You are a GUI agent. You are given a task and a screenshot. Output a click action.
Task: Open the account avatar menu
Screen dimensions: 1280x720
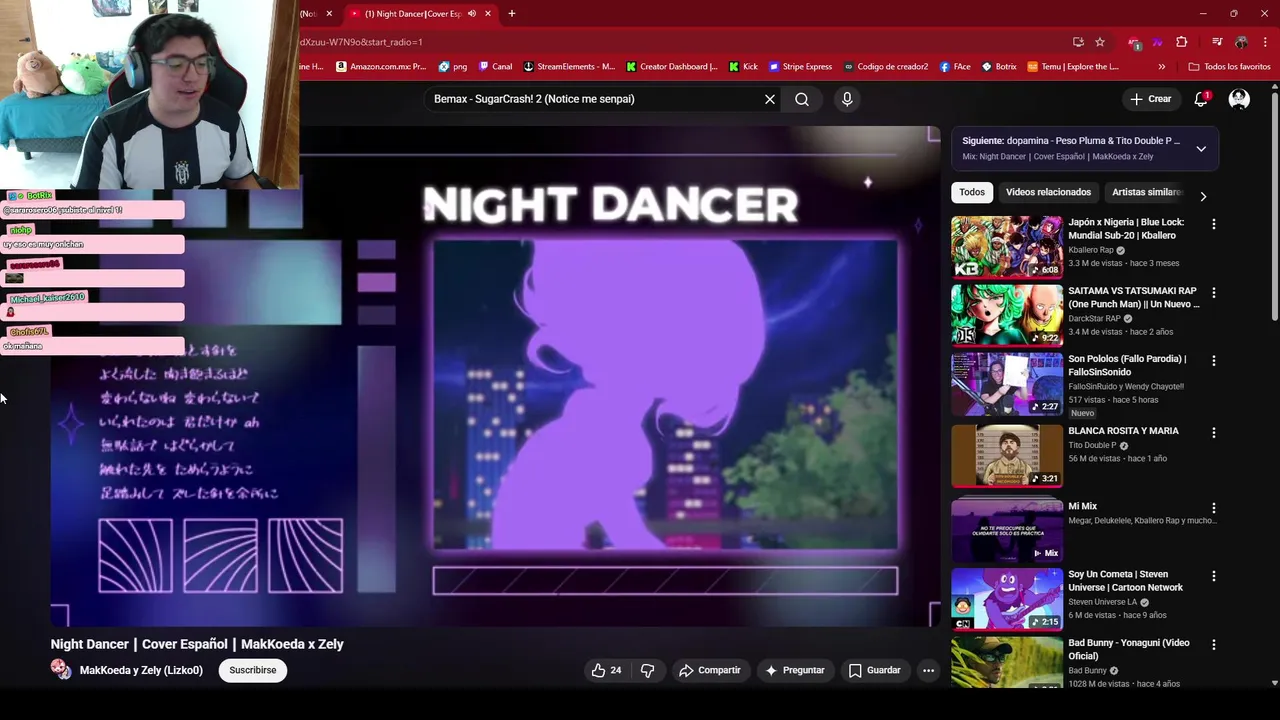point(1239,99)
